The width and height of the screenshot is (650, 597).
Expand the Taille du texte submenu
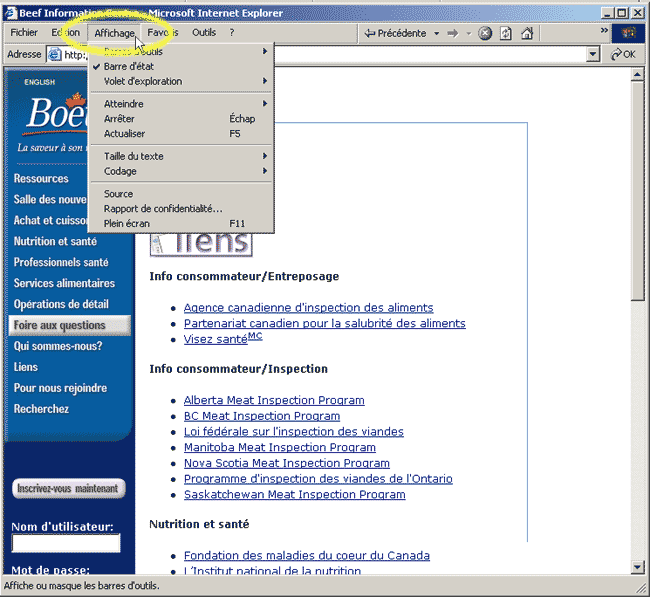[181, 156]
